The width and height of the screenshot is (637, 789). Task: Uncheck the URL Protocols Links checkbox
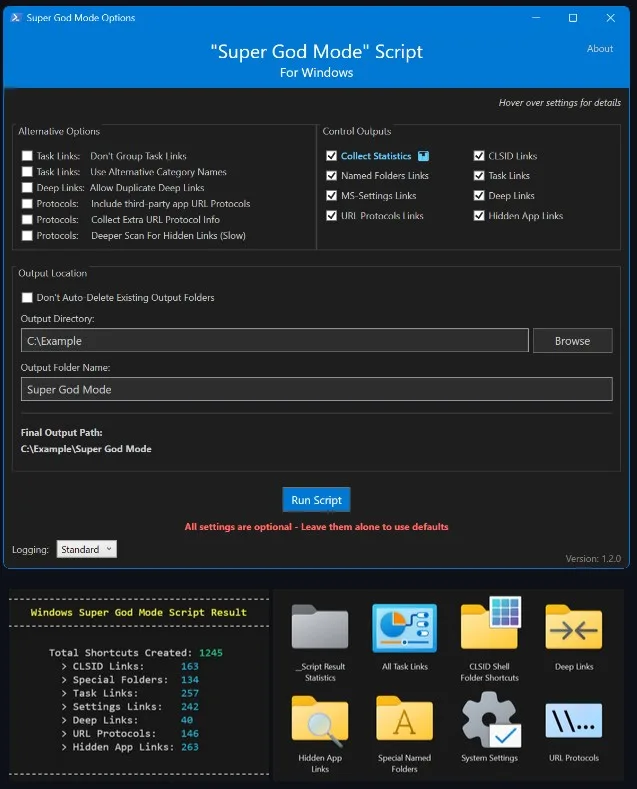click(x=332, y=216)
